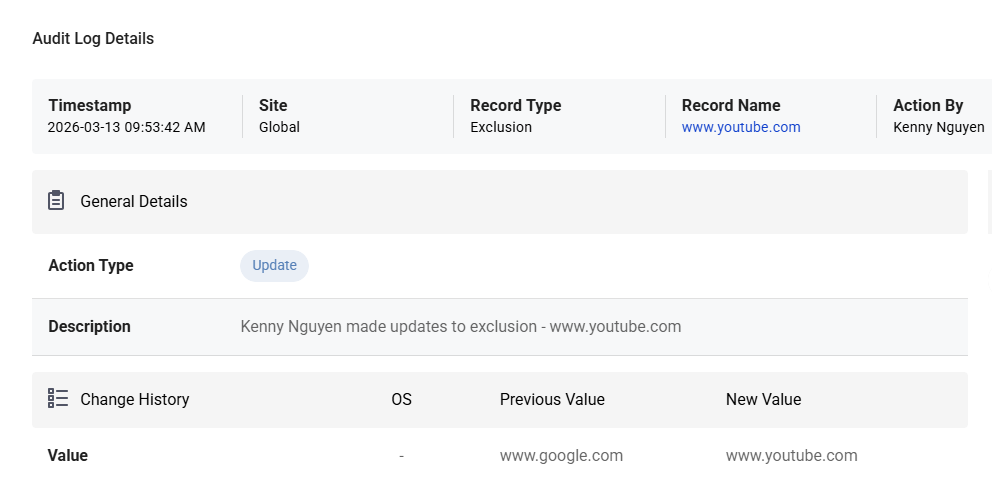Click the Record Name header label

pos(731,105)
